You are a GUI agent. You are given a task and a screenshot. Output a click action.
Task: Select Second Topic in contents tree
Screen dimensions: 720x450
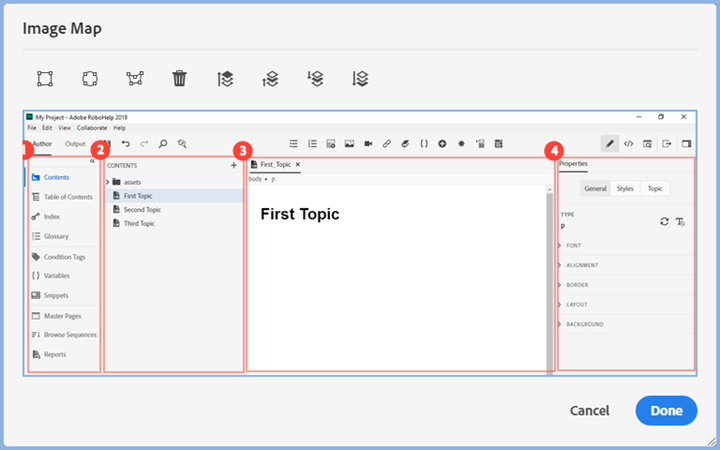point(142,210)
